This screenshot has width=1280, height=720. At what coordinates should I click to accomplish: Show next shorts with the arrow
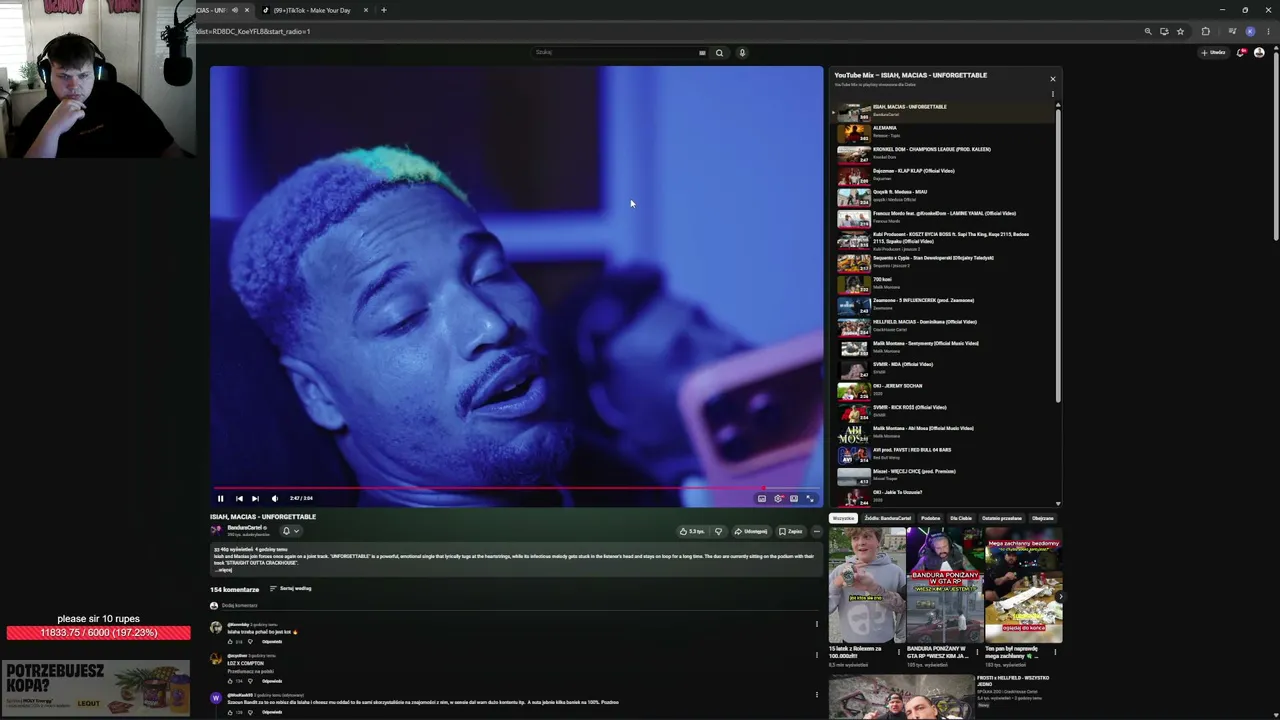(1059, 597)
